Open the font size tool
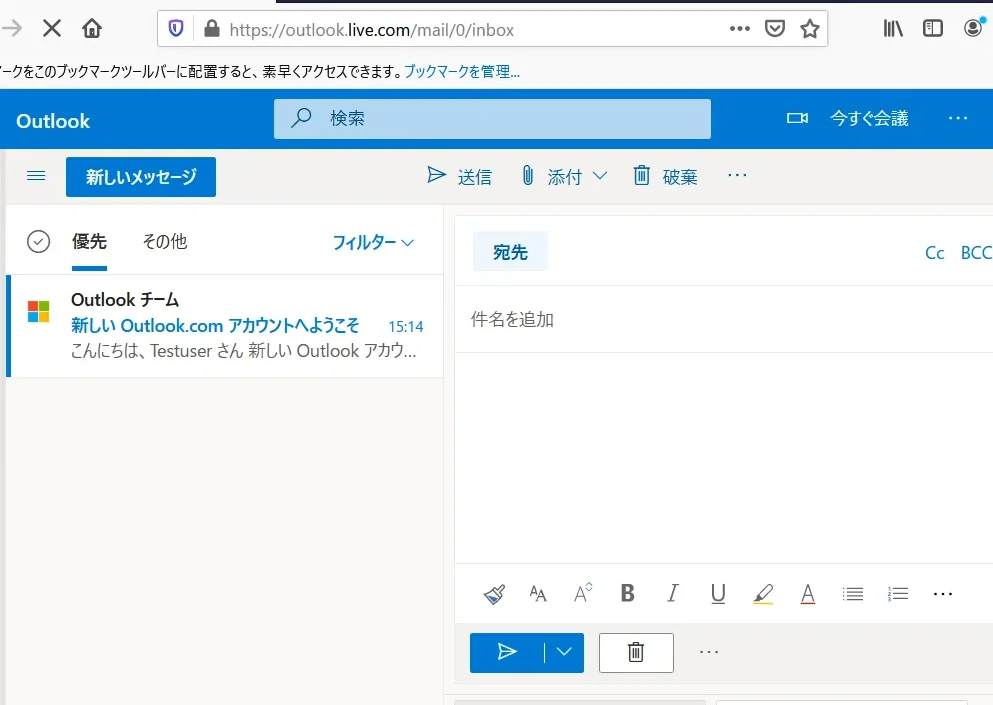Screen dimensions: 993x705 pos(583,594)
